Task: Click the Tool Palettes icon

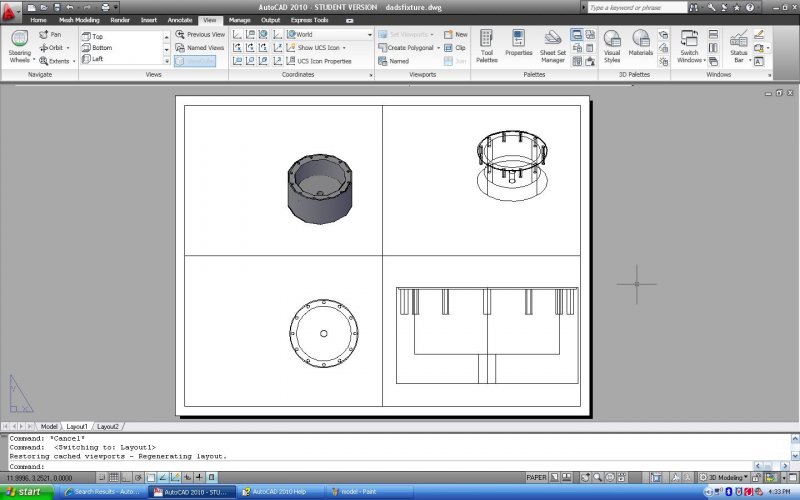Action: (x=487, y=46)
